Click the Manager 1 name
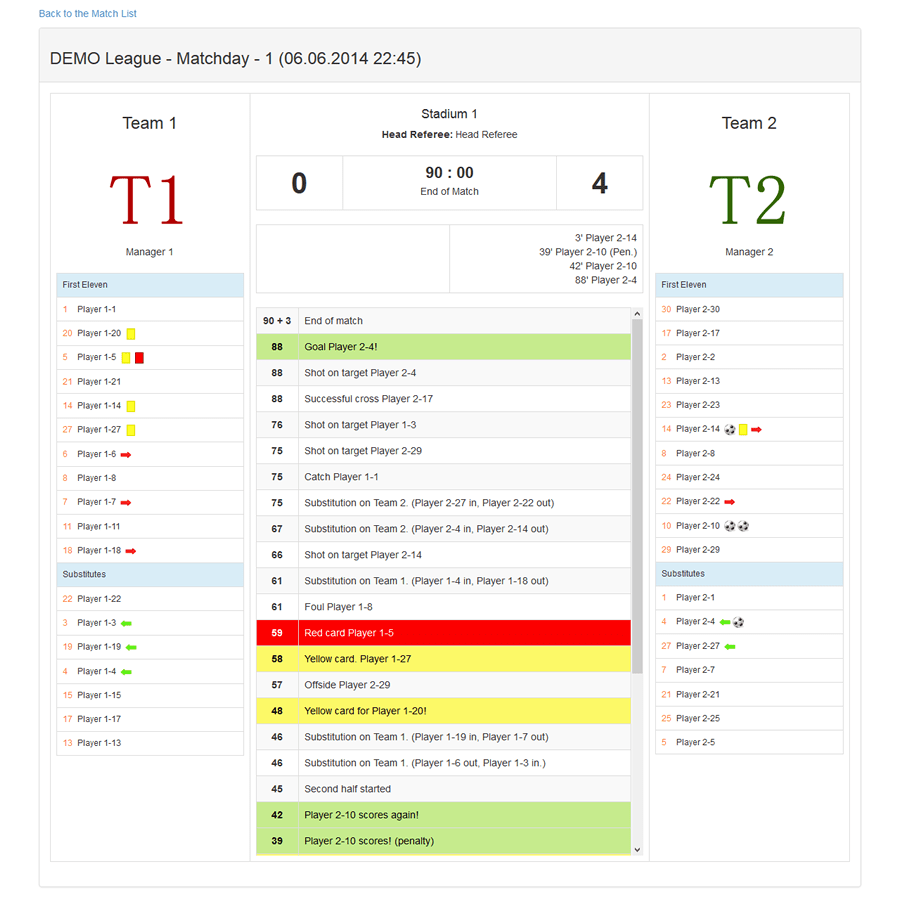The width and height of the screenshot is (900, 900). tap(149, 252)
